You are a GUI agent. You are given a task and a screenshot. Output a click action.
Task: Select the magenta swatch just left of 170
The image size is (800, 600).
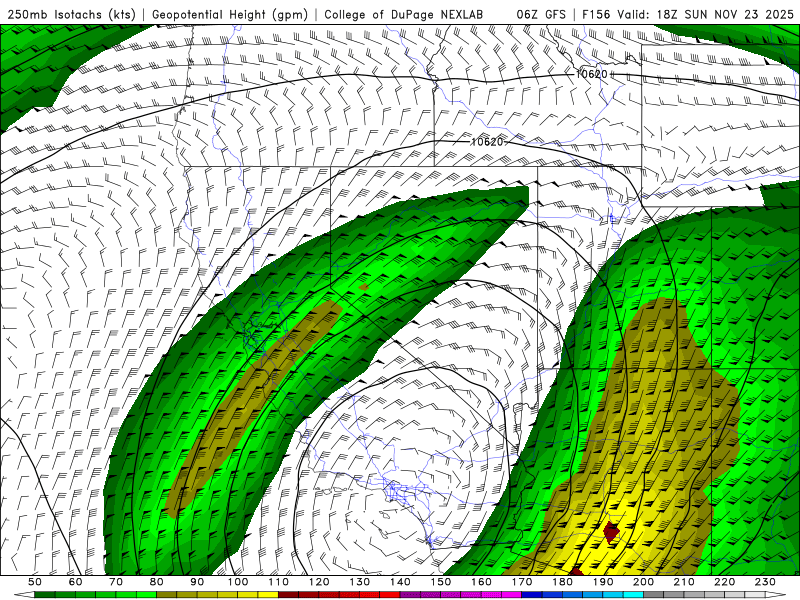[512, 595]
